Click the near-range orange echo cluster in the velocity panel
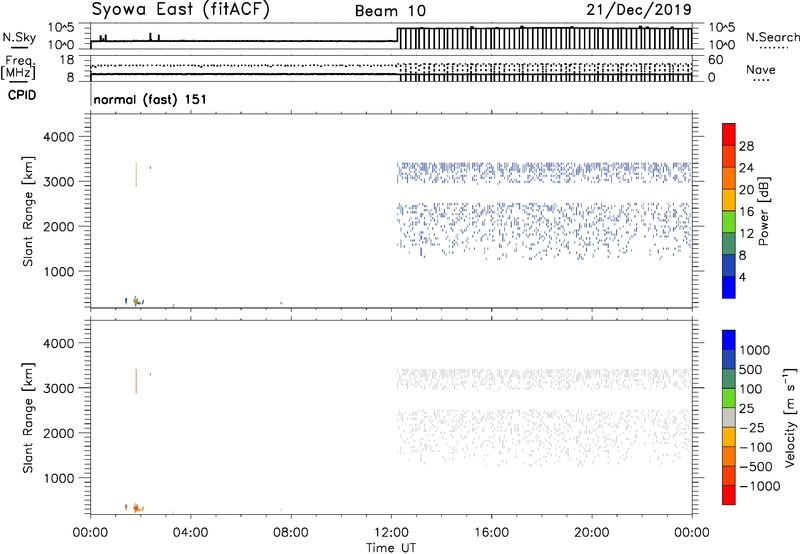 [135, 508]
